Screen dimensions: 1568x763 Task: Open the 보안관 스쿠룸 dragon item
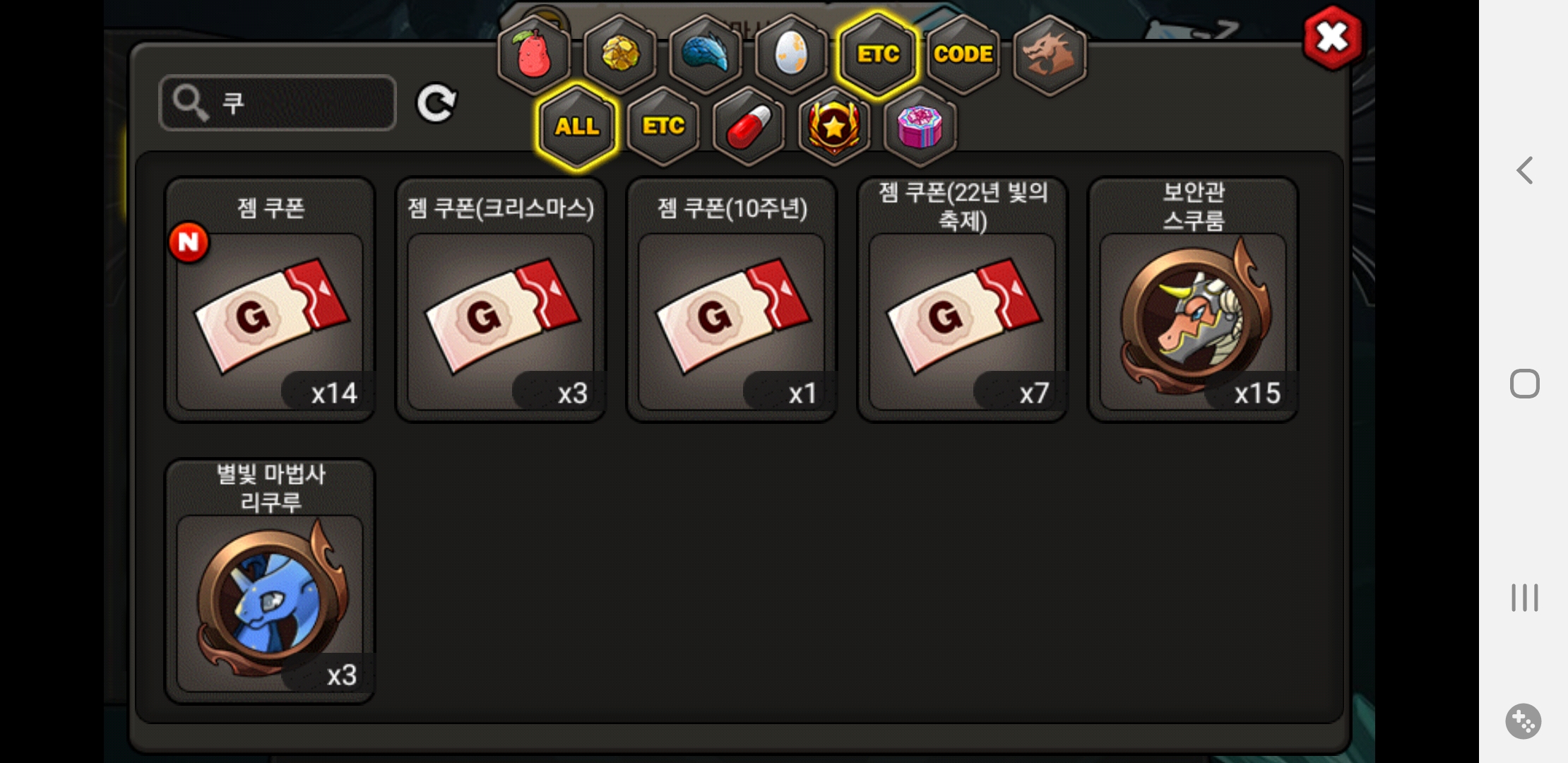point(1193,300)
